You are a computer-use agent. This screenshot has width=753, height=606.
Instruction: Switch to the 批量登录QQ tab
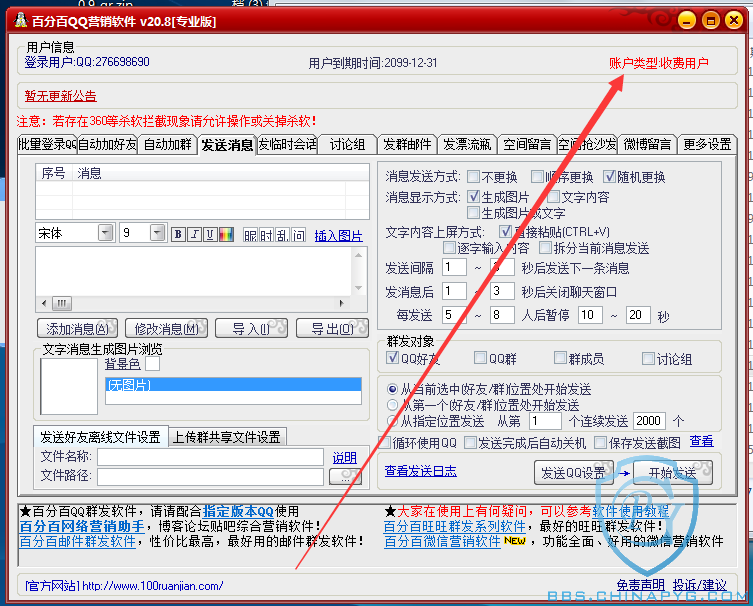click(x=47, y=145)
